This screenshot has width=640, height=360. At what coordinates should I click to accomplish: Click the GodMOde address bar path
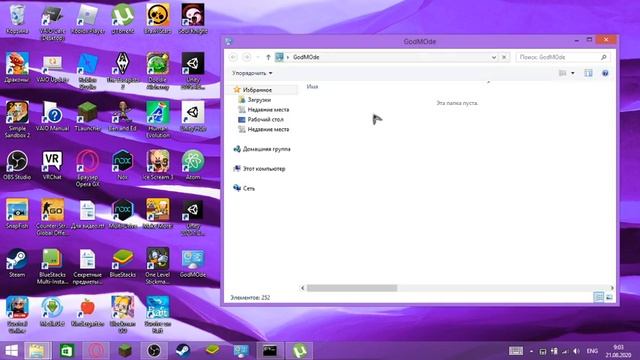click(x=306, y=57)
